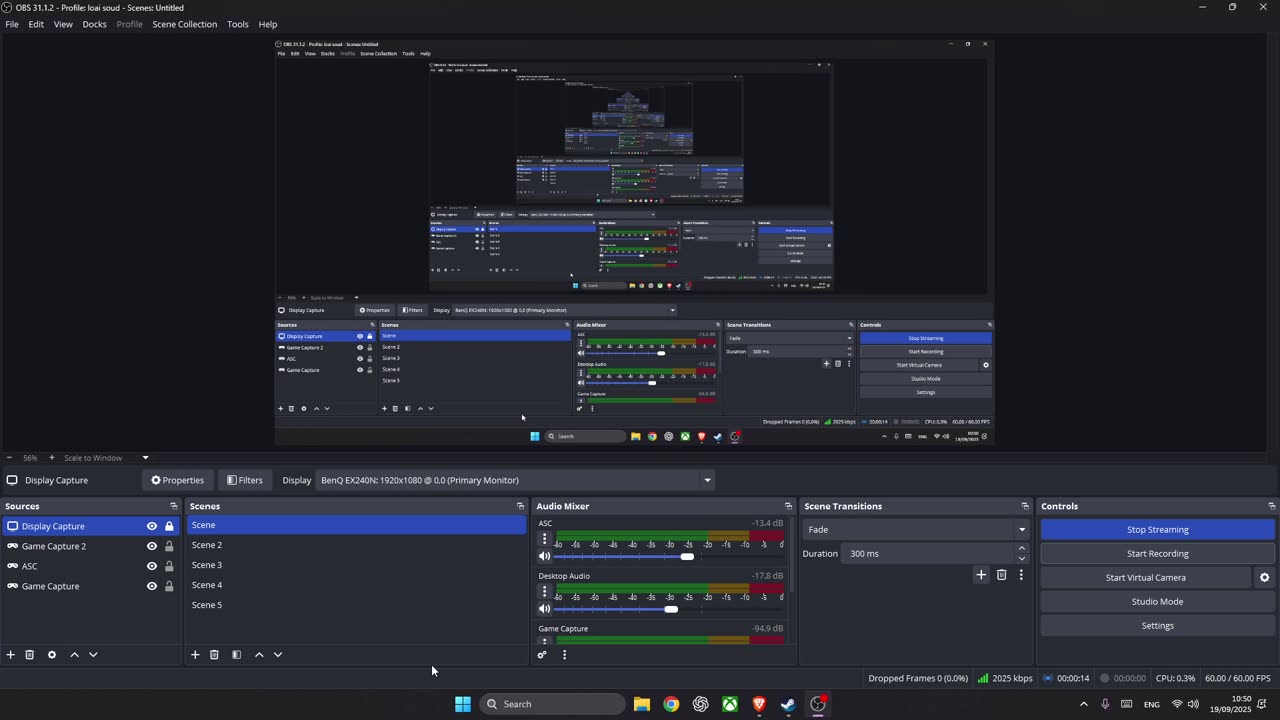Open OBS Studio icon in taskbar

click(x=818, y=704)
